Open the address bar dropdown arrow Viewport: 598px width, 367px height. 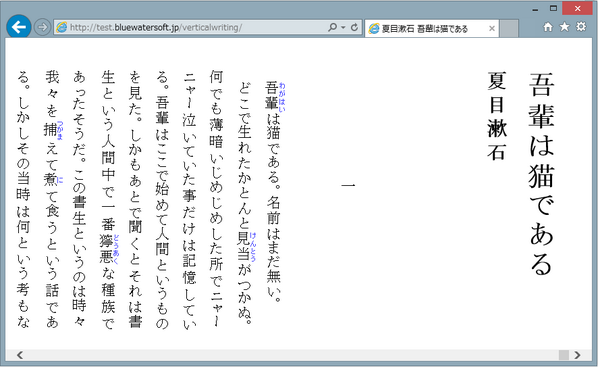pyautogui.click(x=343, y=27)
